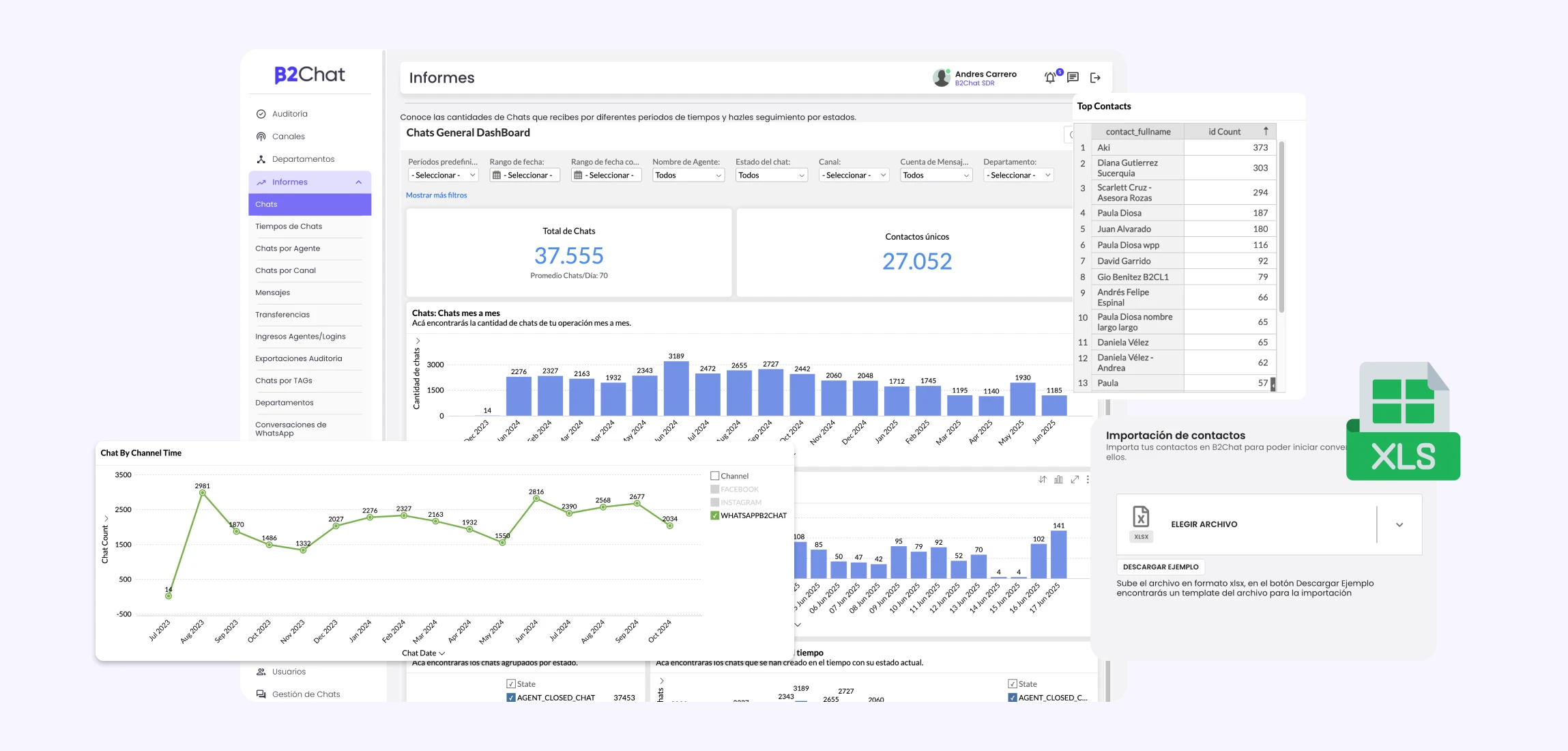Click the large XLS spreadsheet icon
This screenshot has height=751, width=1568.
(x=1403, y=421)
